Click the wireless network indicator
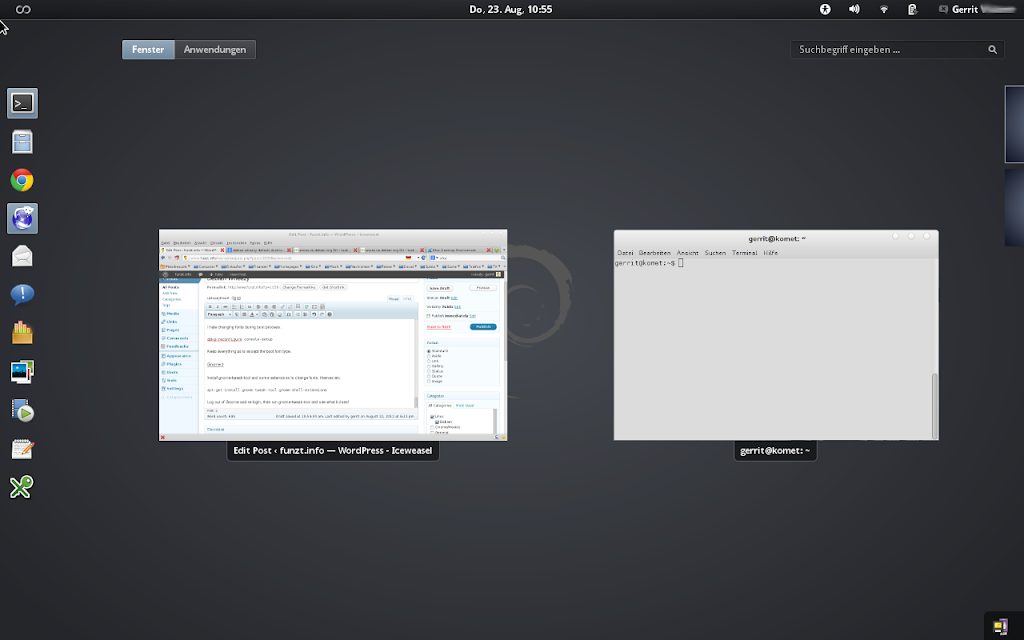 click(883, 9)
